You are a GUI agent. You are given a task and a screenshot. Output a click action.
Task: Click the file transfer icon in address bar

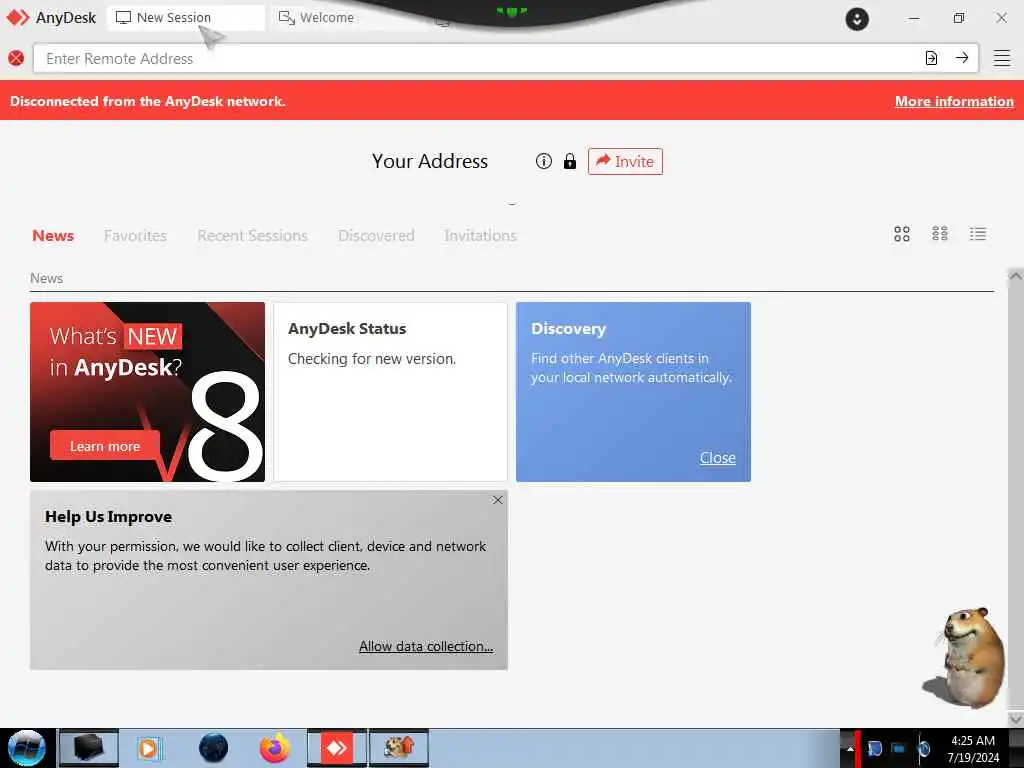[931, 58]
